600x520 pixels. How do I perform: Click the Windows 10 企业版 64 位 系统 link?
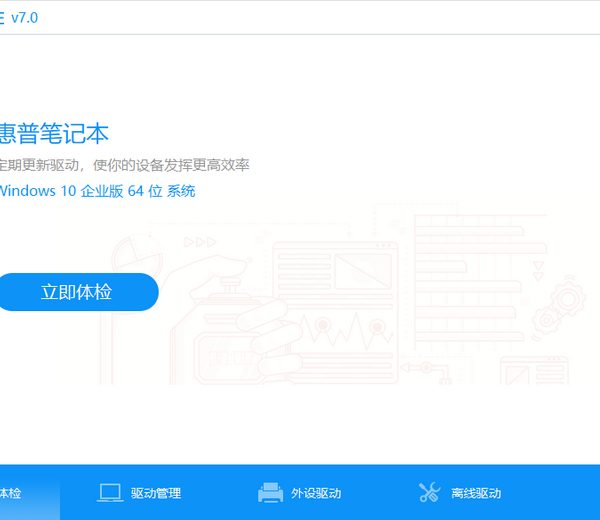(97, 191)
